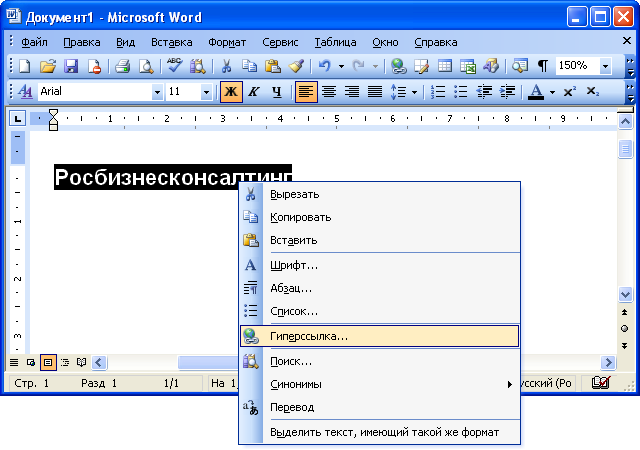
Task: Open the Вставка menu
Action: 171,42
